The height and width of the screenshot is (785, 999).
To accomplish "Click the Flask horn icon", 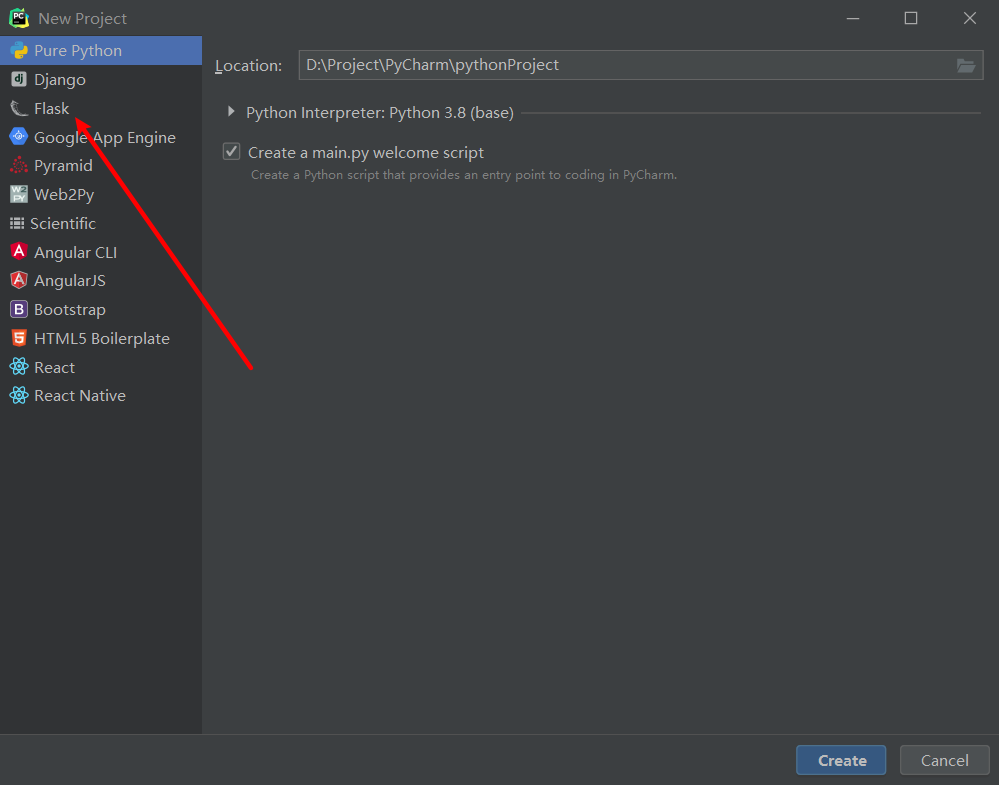I will tap(19, 108).
